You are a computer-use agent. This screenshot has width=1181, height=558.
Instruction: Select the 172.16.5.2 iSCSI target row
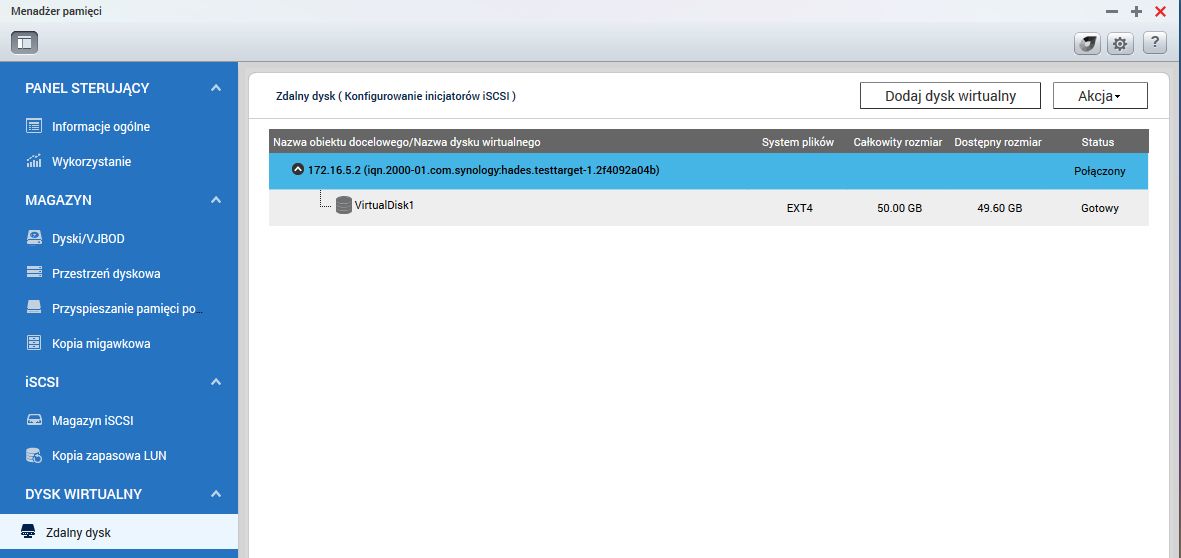point(708,171)
